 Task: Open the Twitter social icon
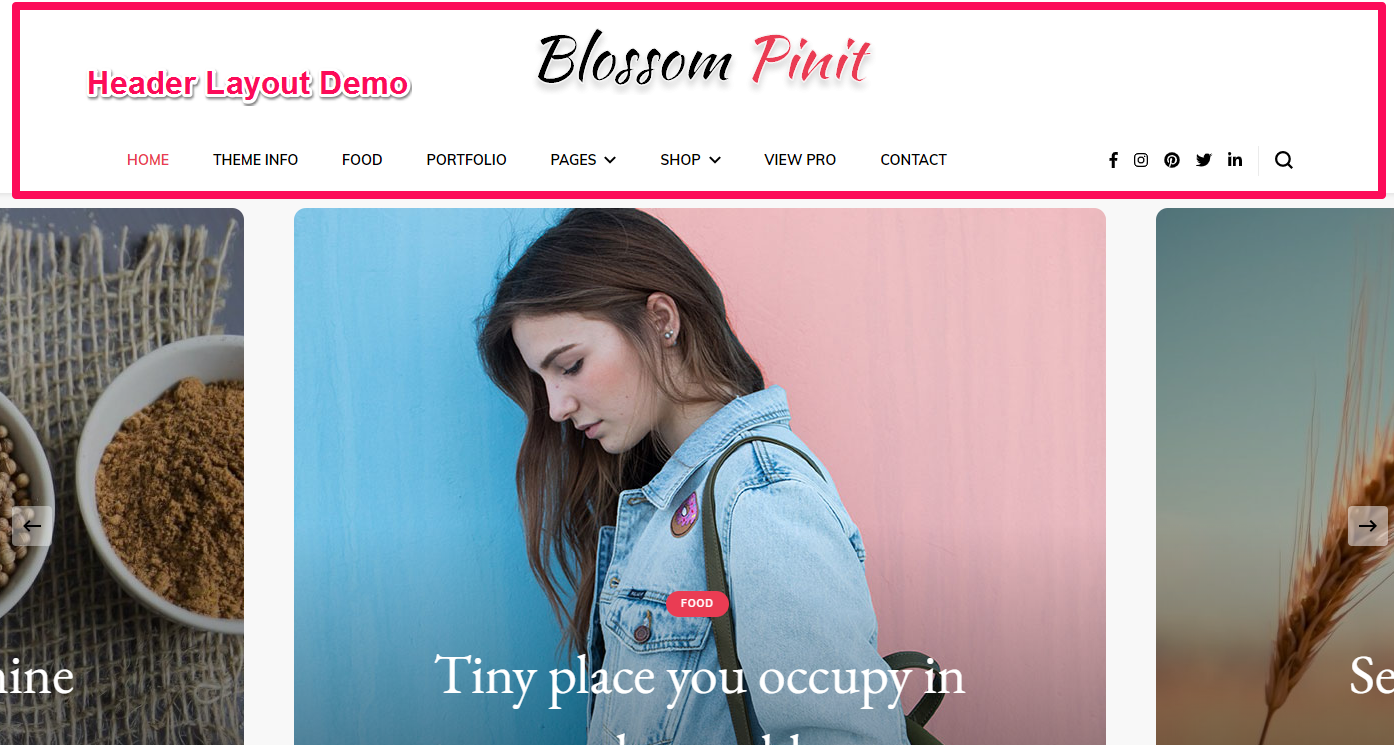click(1204, 160)
